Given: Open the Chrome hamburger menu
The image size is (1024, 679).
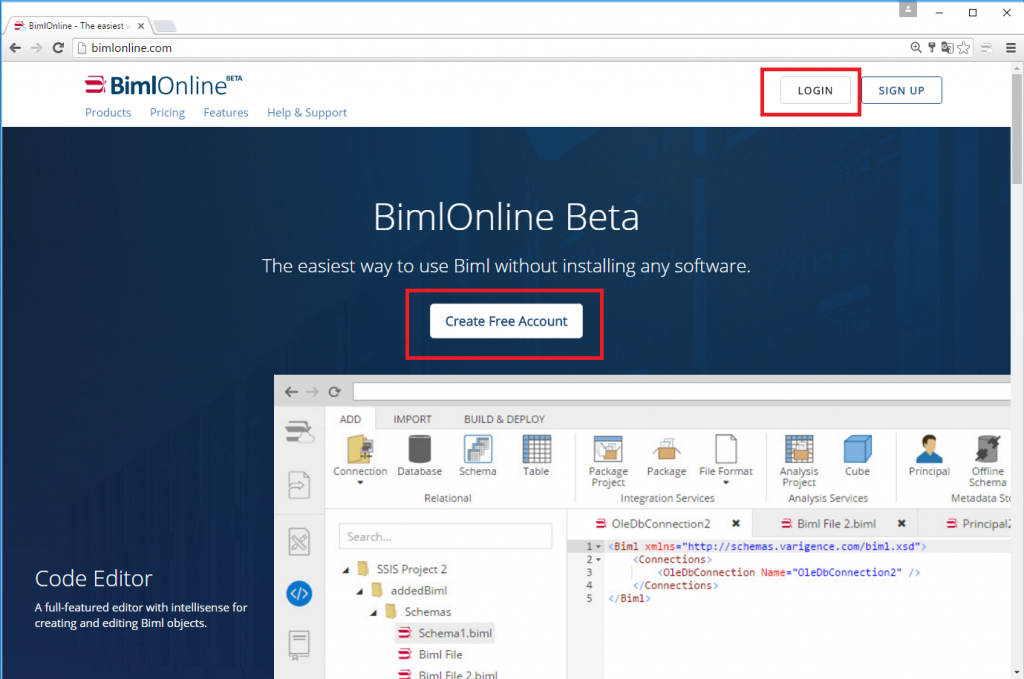Looking at the screenshot, I should coord(1010,48).
